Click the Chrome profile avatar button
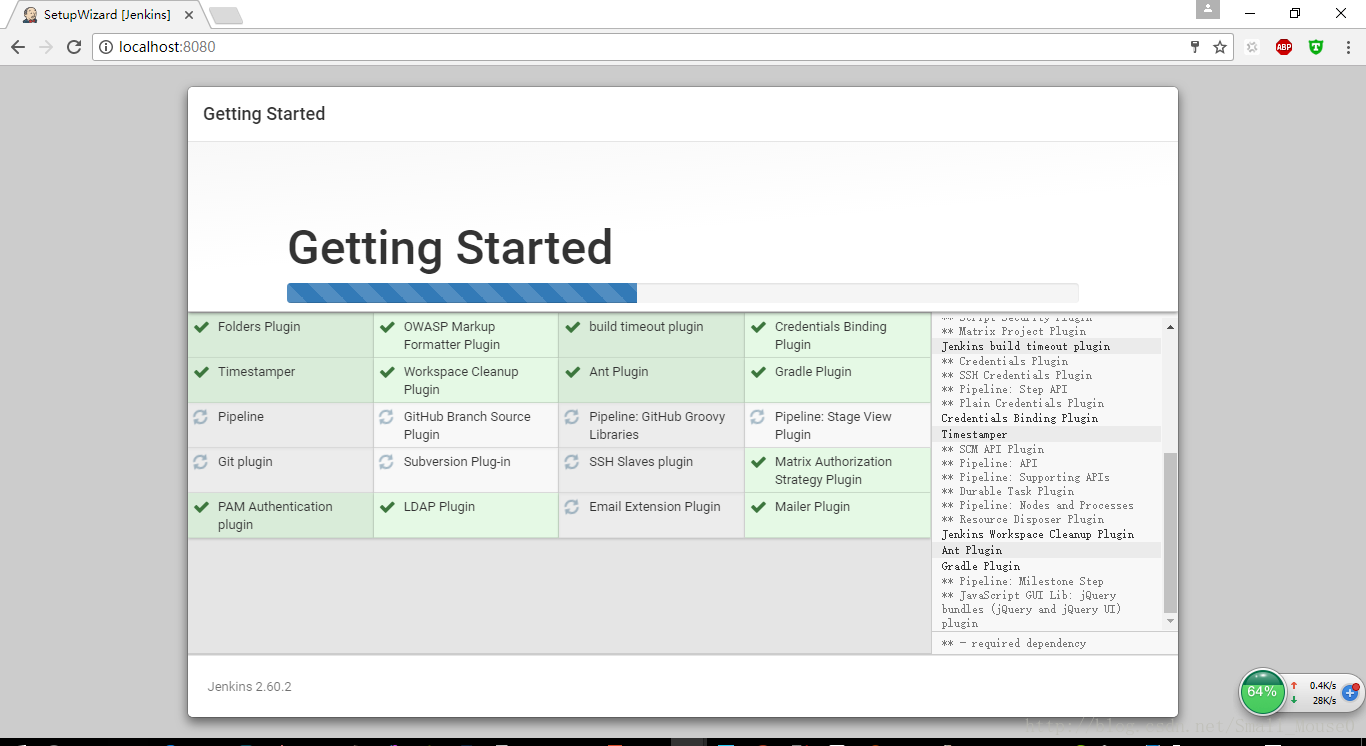Screen dimensions: 1366x746 [1208, 9]
